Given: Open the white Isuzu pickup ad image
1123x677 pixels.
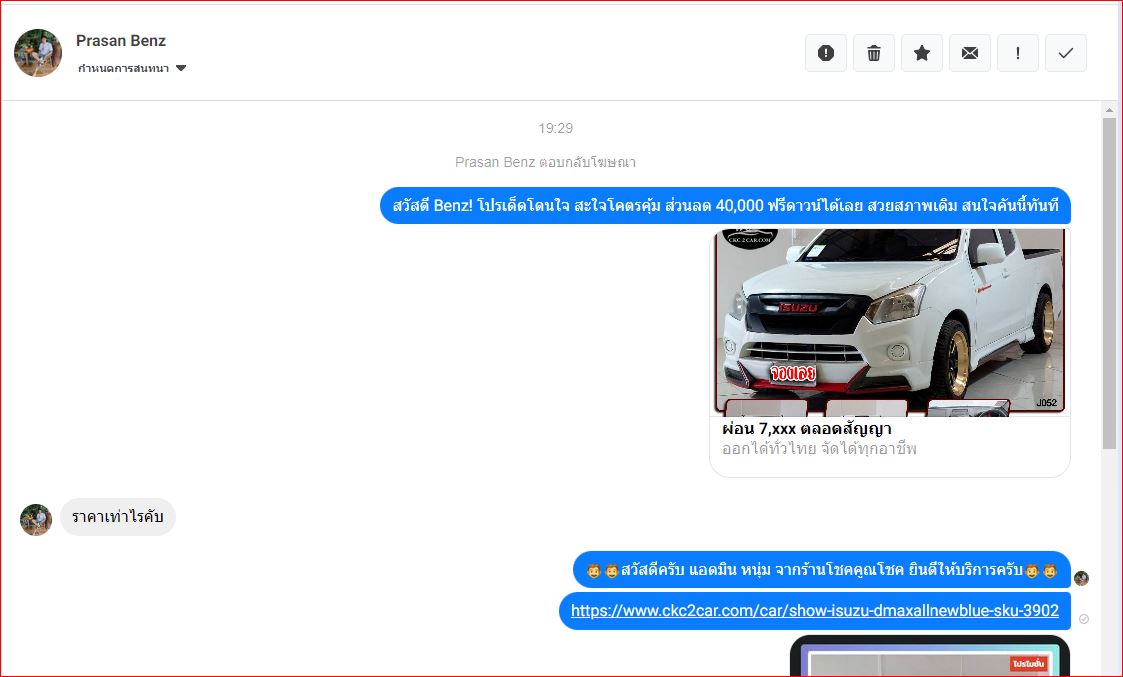Looking at the screenshot, I should click(890, 322).
